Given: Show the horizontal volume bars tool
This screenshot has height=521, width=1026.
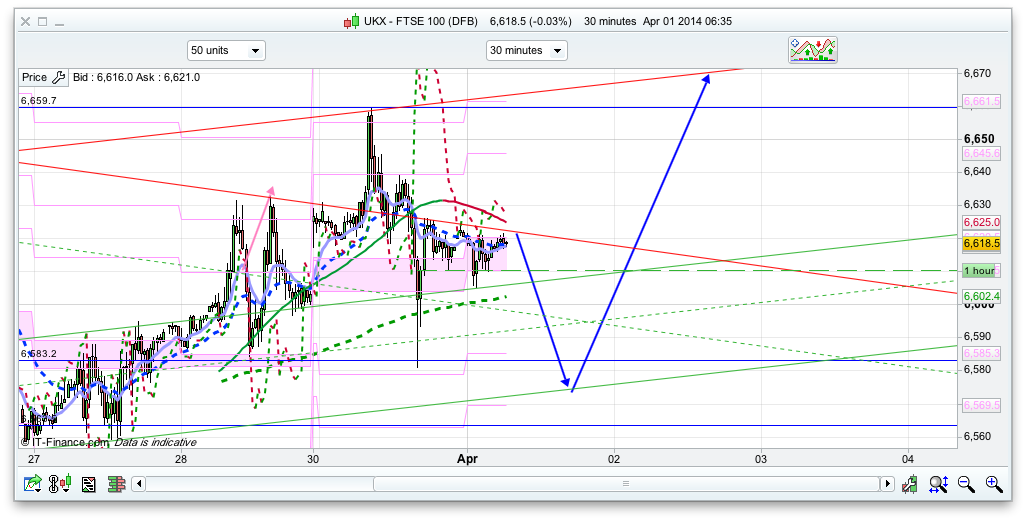Looking at the screenshot, I should pos(115,485).
